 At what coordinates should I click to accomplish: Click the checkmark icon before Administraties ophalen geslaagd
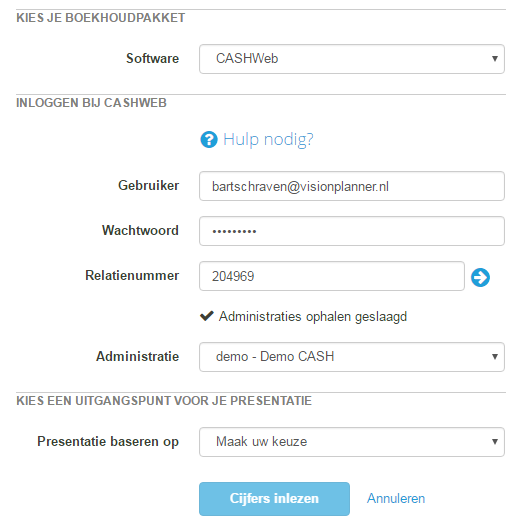(206, 316)
